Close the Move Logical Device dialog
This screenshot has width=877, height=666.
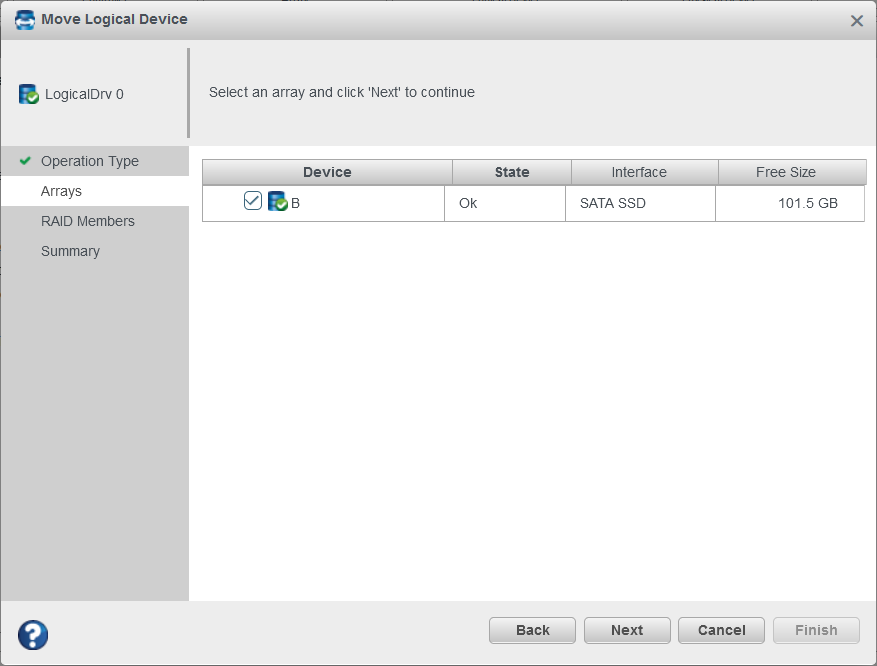857,19
